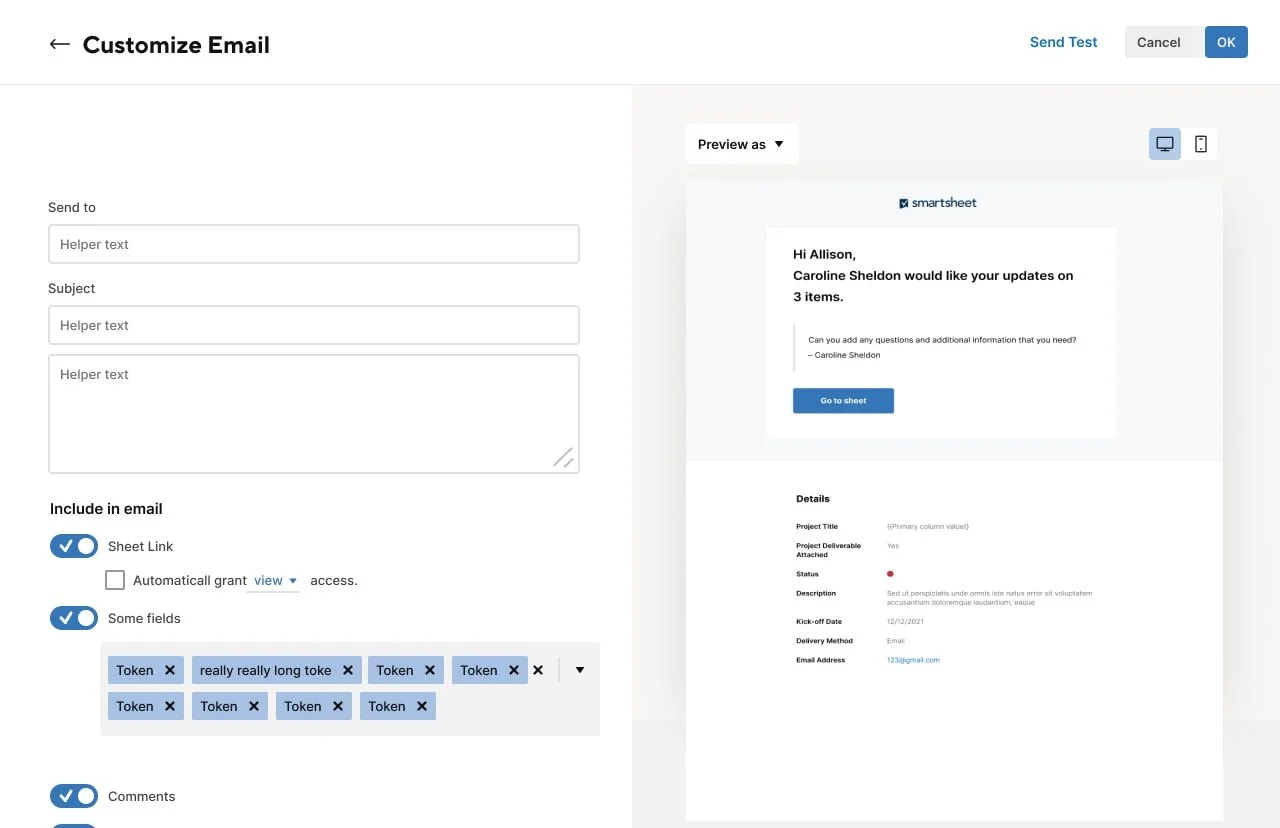
Task: Click the Cancel button
Action: coord(1158,42)
